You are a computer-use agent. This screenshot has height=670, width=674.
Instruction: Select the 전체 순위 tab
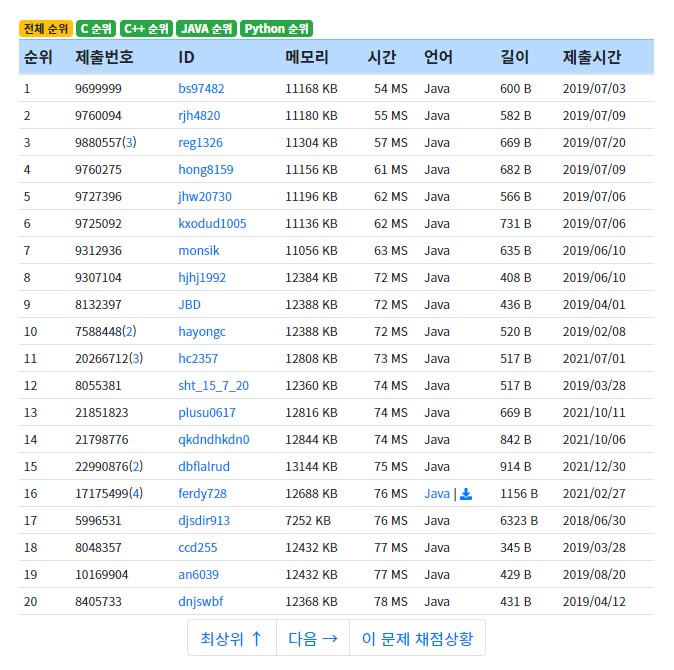click(46, 29)
